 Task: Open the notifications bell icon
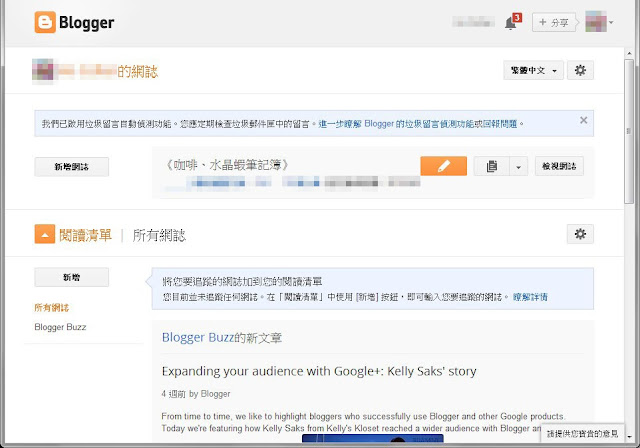coord(510,23)
